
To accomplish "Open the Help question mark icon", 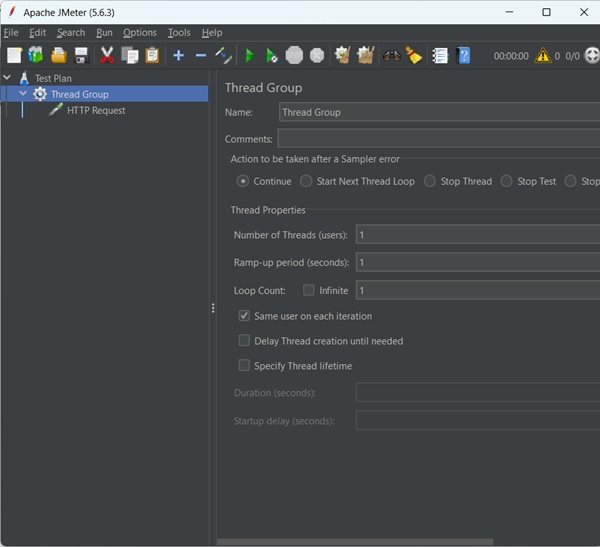I will point(464,55).
